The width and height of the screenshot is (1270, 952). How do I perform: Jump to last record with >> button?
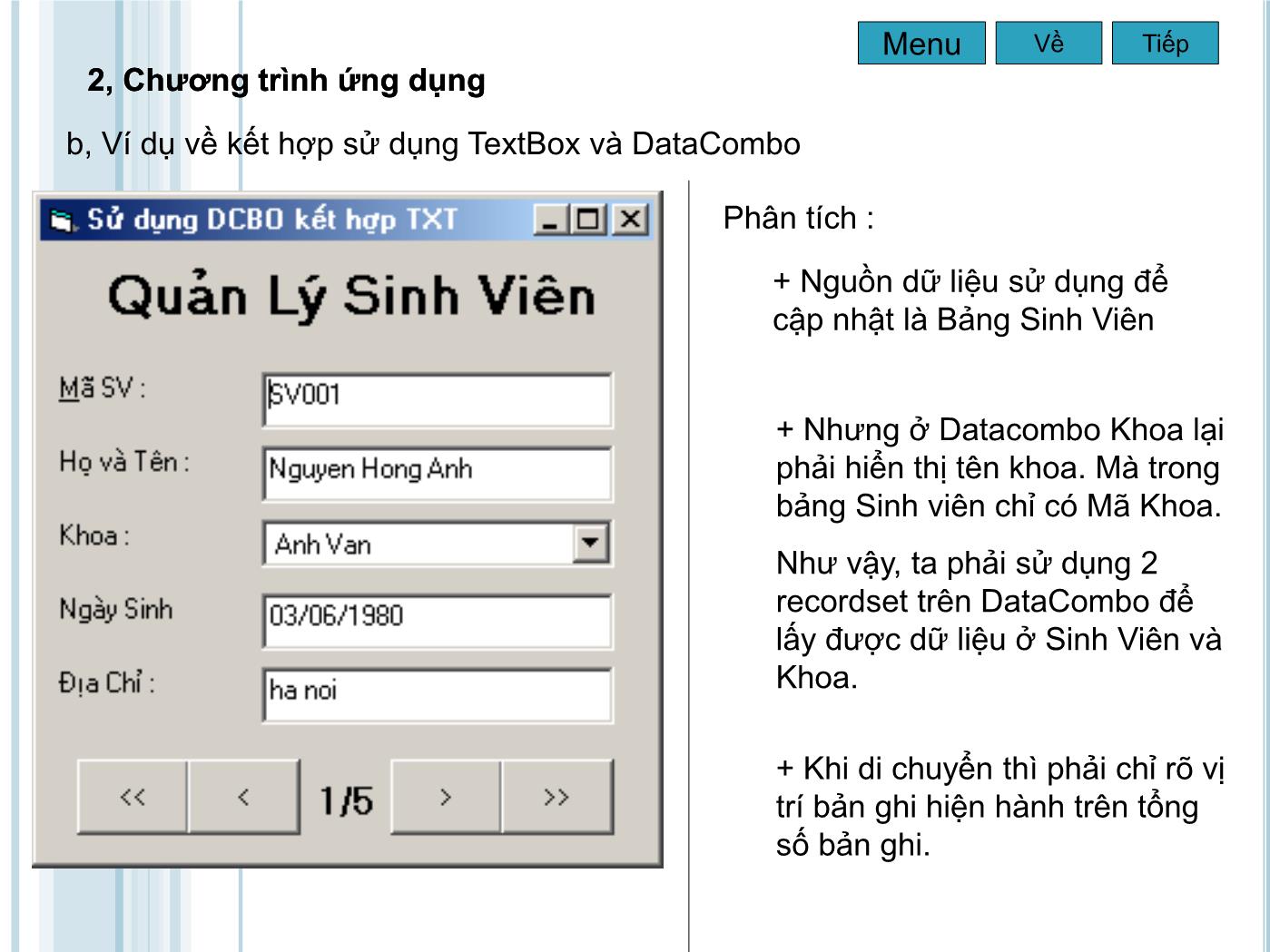click(x=557, y=797)
